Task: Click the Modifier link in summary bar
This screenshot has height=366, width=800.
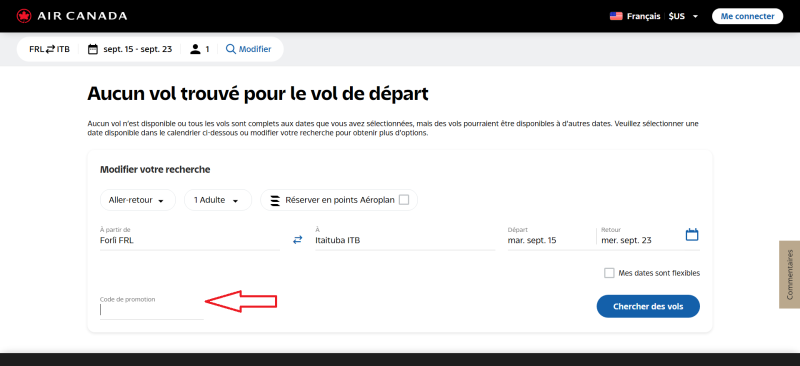Action: (255, 49)
